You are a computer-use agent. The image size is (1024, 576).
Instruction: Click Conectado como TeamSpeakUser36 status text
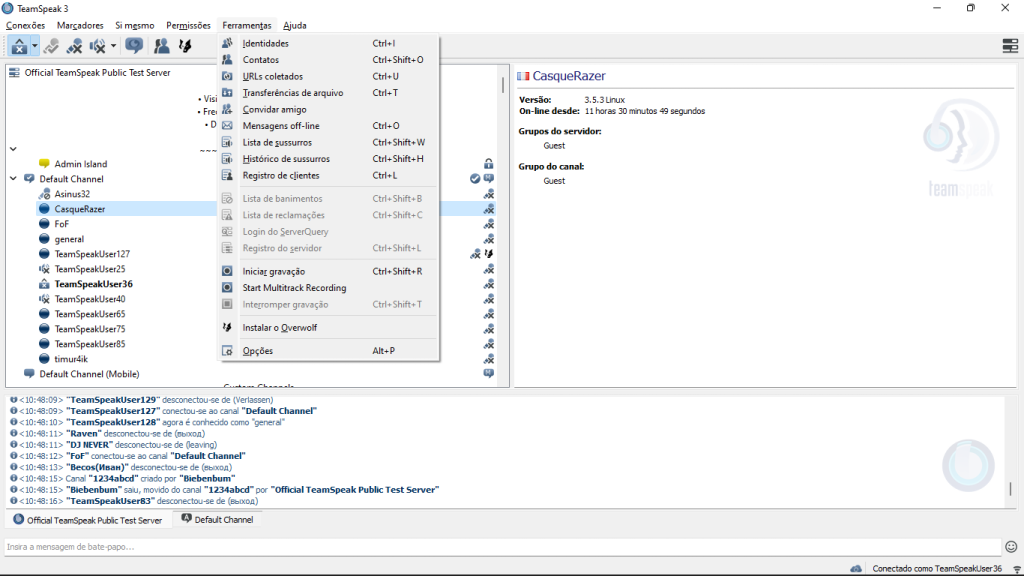(x=938, y=567)
